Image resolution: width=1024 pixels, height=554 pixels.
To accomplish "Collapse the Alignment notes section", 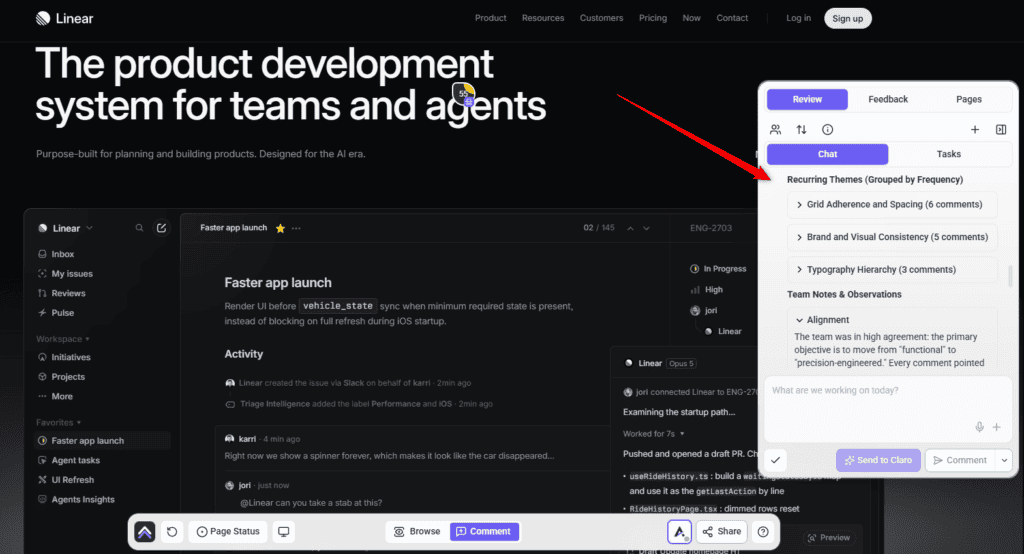I will (x=822, y=320).
